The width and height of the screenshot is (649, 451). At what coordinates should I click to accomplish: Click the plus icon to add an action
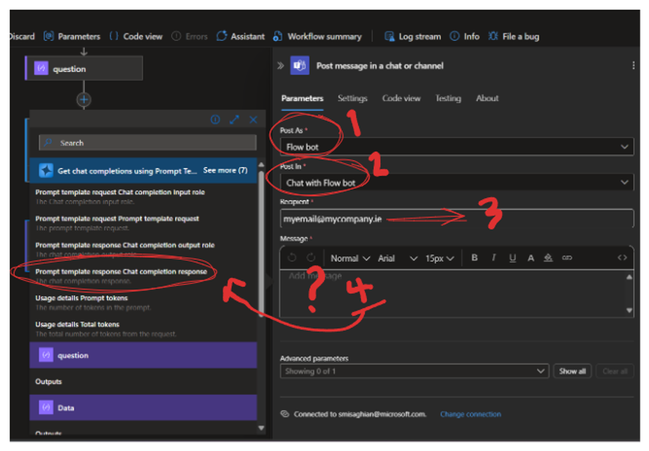[84, 99]
